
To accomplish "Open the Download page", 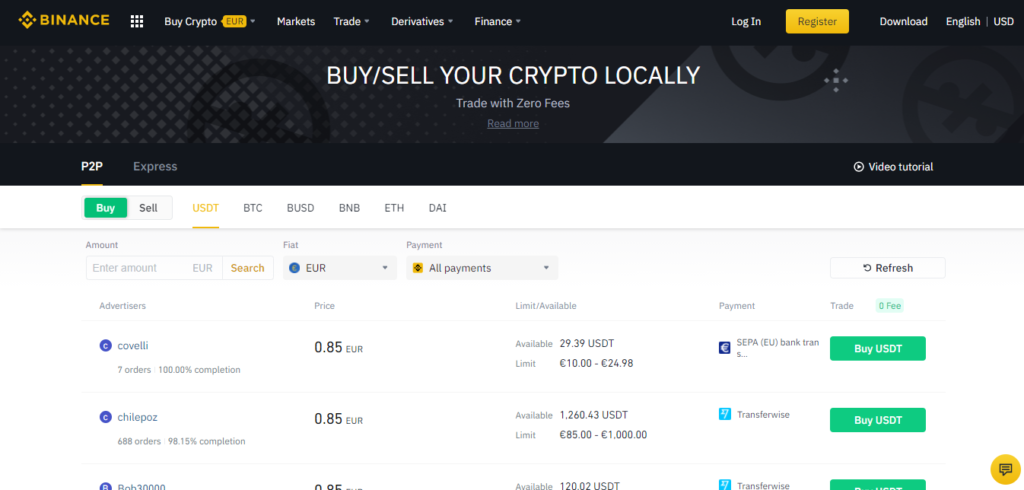I will point(903,22).
